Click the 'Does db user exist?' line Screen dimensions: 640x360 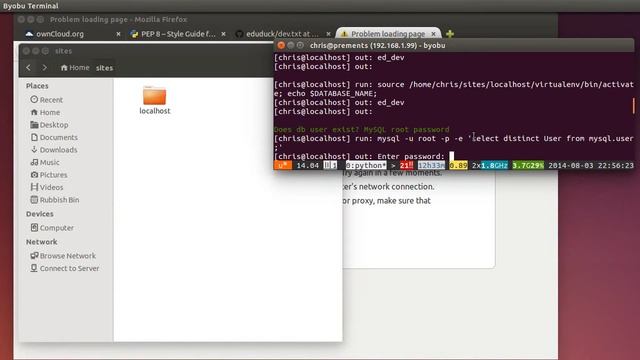[x=361, y=129]
